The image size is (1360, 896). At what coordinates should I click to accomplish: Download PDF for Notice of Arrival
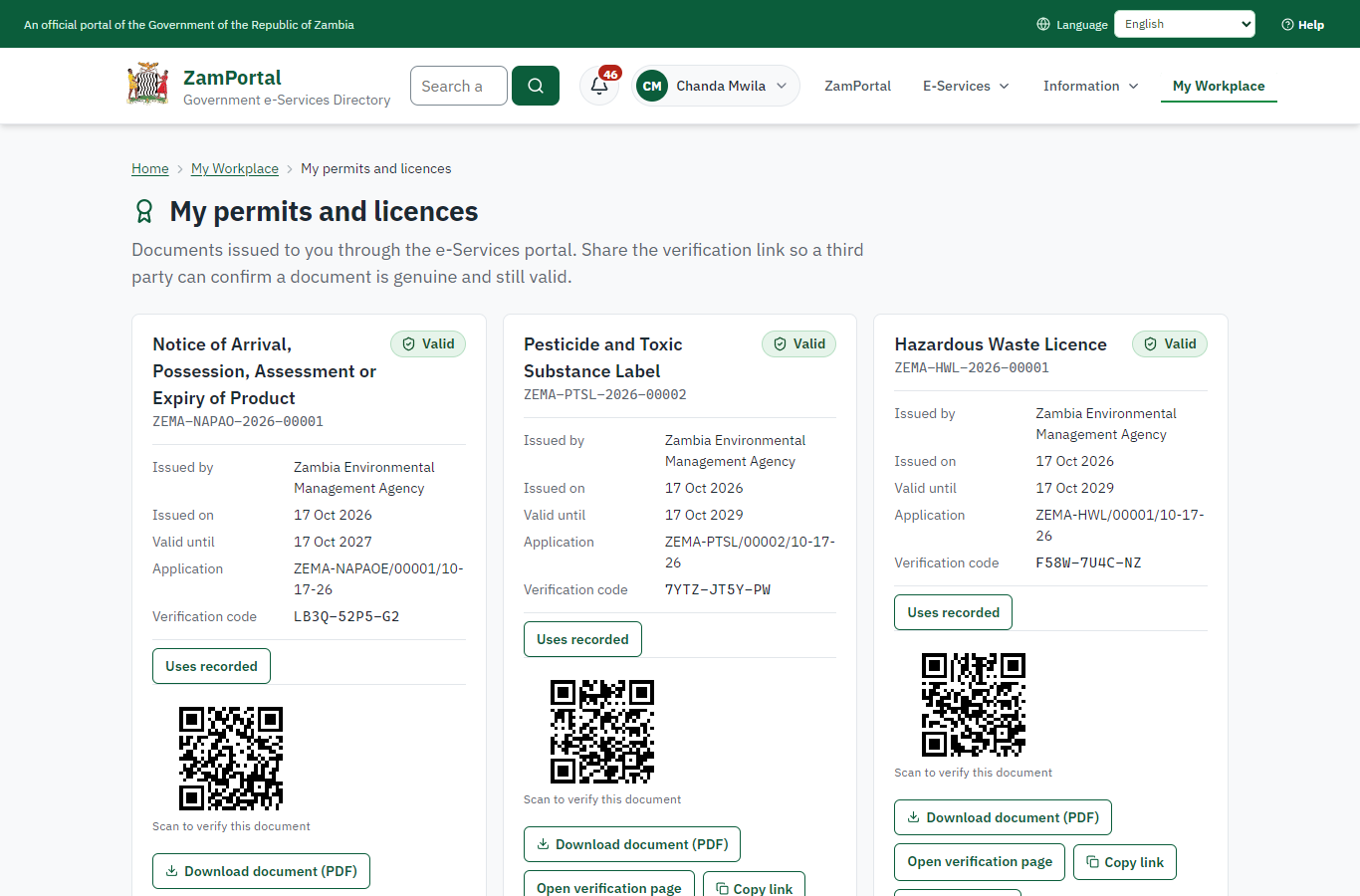(261, 871)
